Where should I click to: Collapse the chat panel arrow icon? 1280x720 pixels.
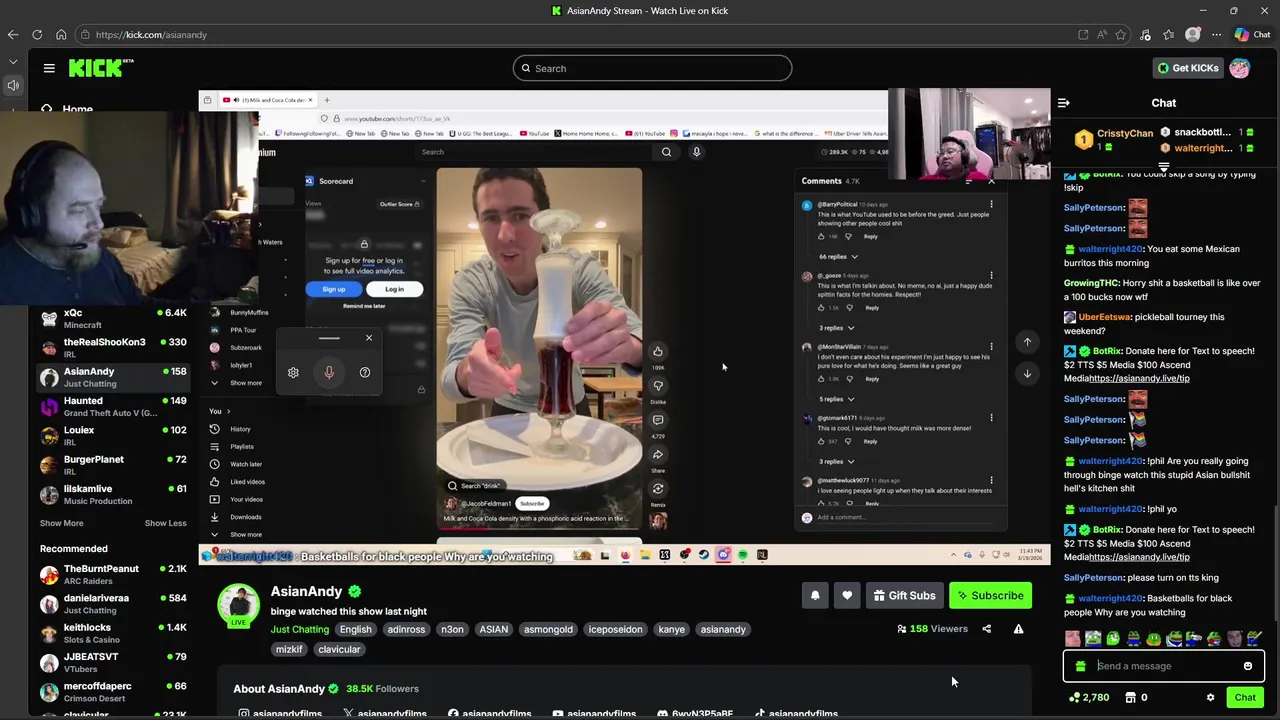1064,103
